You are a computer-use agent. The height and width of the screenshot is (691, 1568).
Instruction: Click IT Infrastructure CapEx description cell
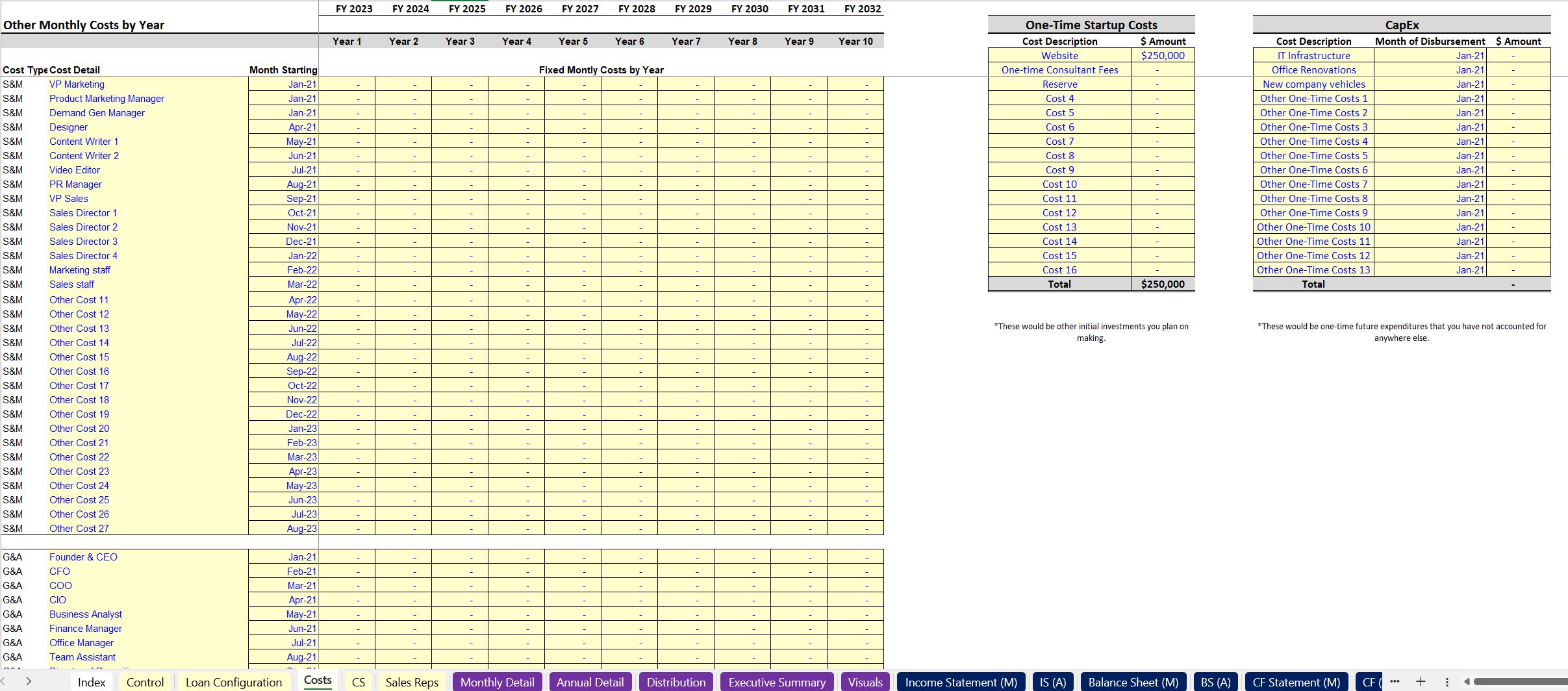tap(1313, 56)
